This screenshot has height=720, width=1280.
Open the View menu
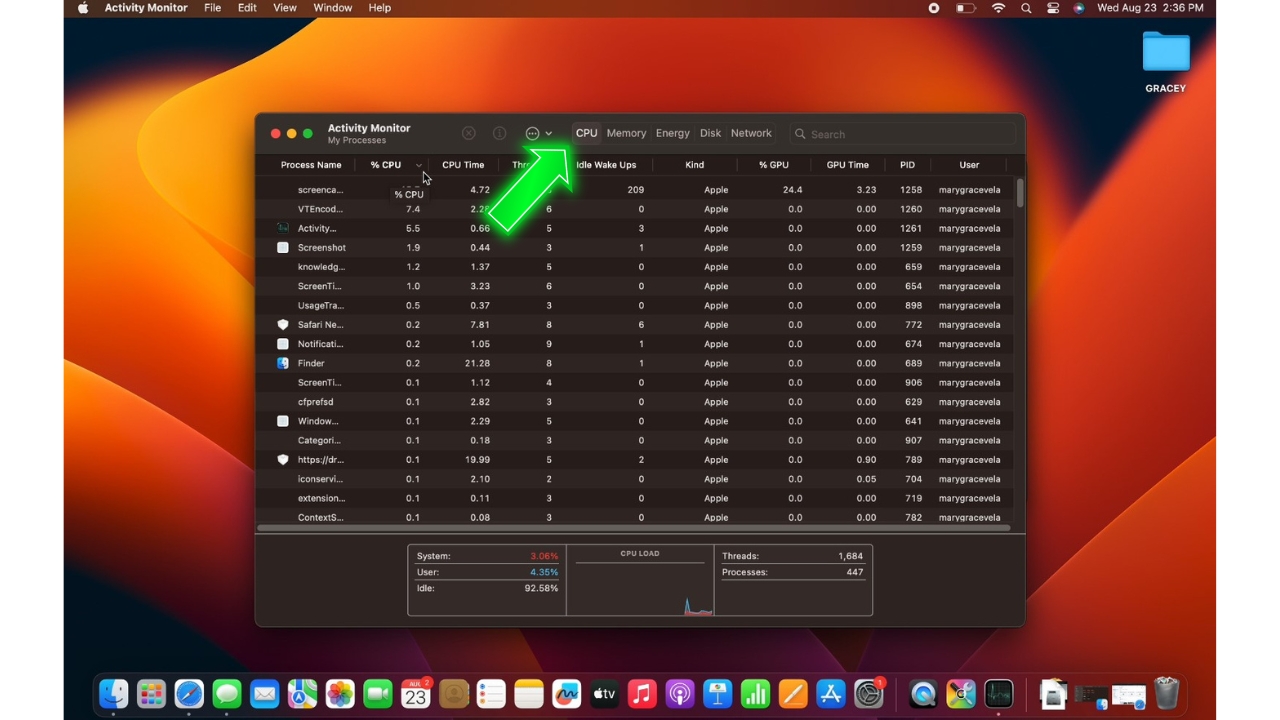(285, 8)
